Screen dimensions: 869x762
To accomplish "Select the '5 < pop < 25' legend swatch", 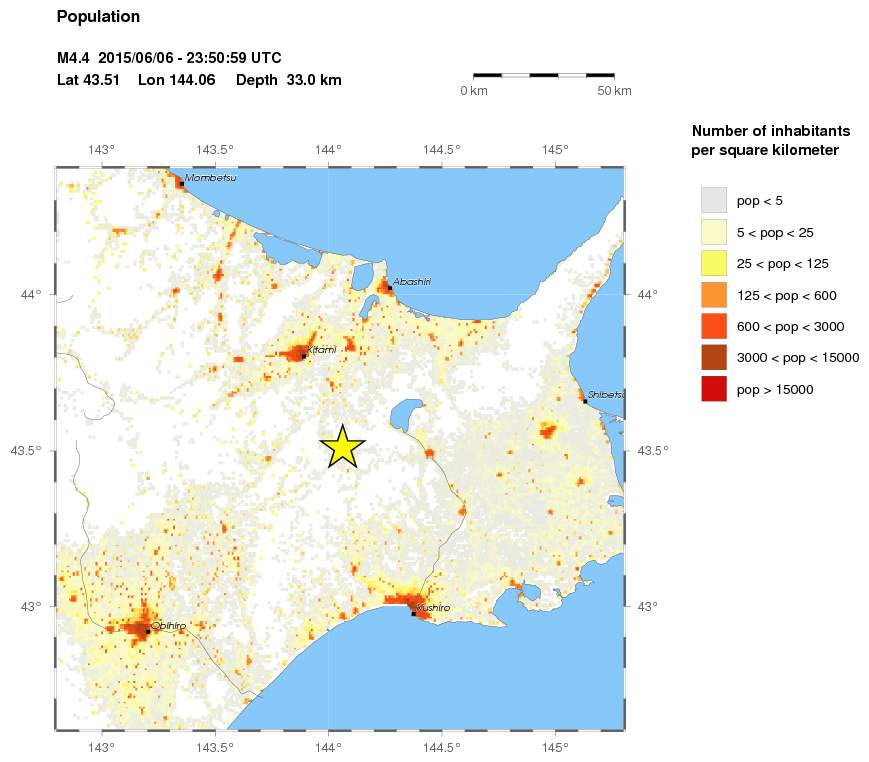I will point(713,232).
